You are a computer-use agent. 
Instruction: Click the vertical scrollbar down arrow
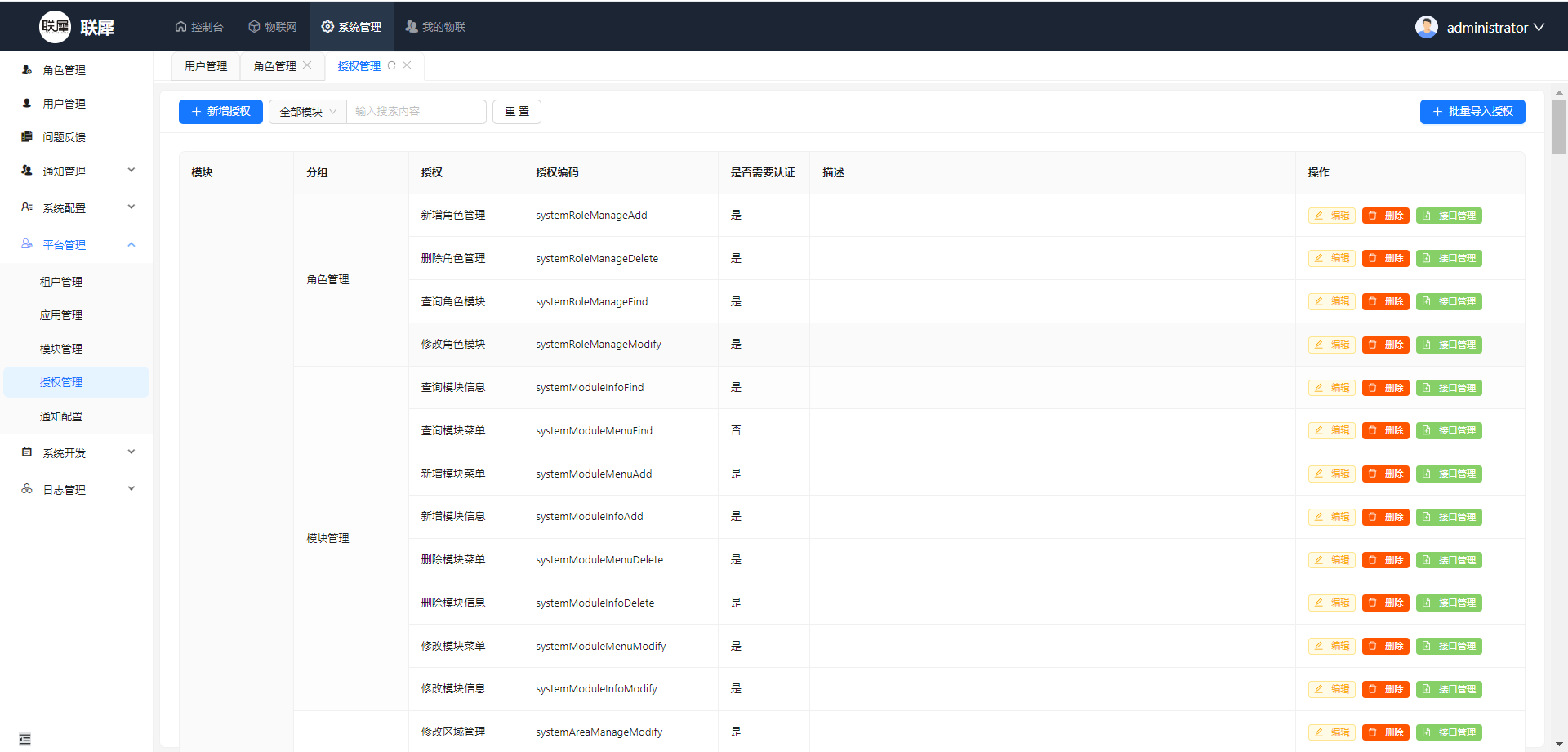point(1559,744)
